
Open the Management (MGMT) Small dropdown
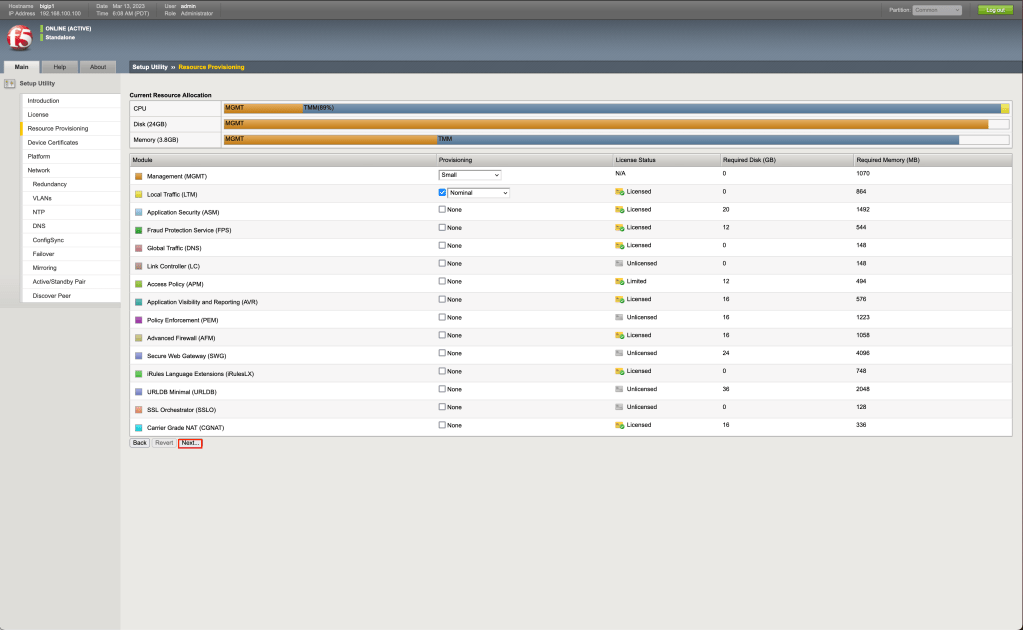tap(469, 175)
